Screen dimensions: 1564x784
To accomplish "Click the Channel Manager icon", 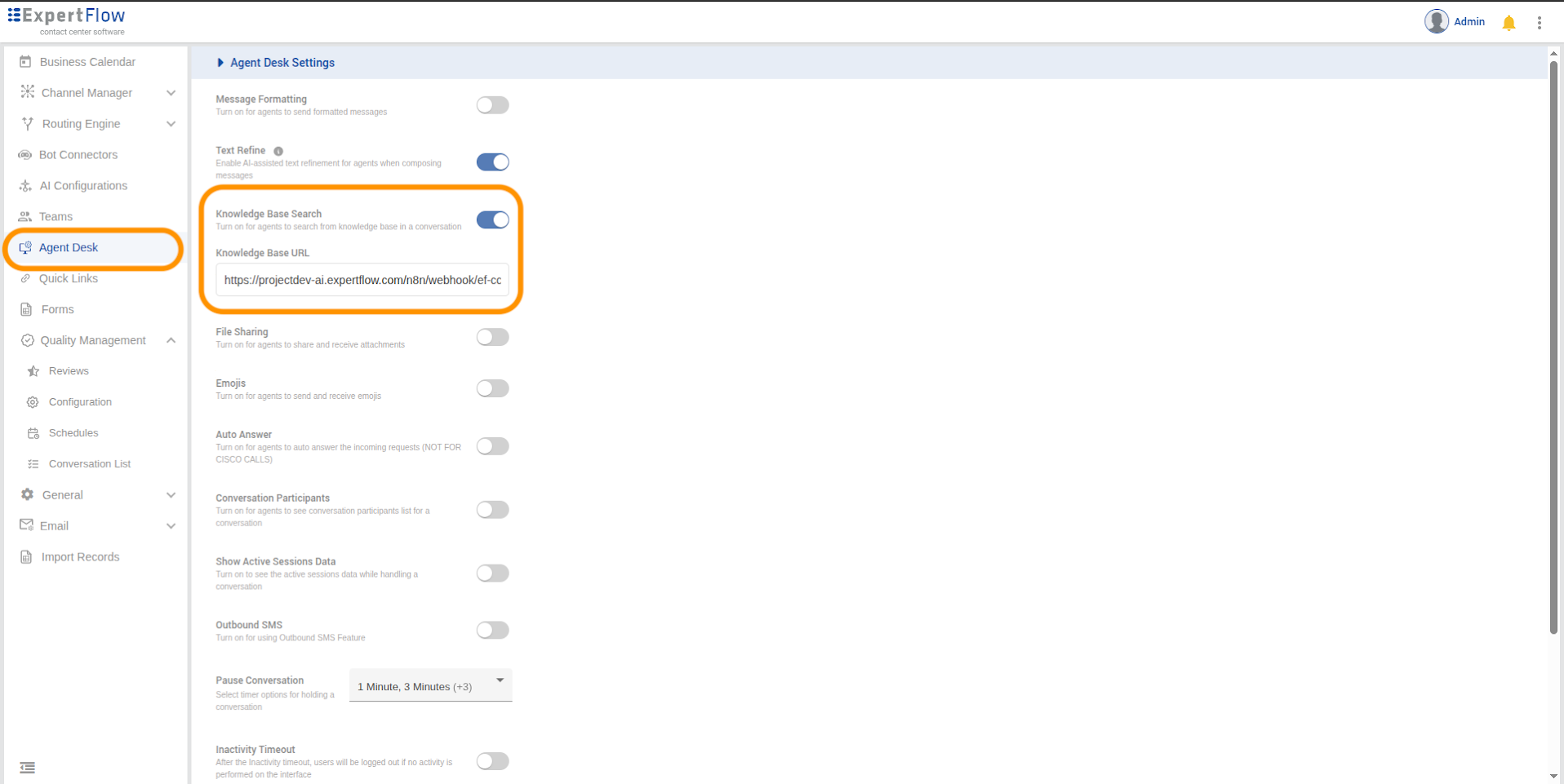I will 27,92.
